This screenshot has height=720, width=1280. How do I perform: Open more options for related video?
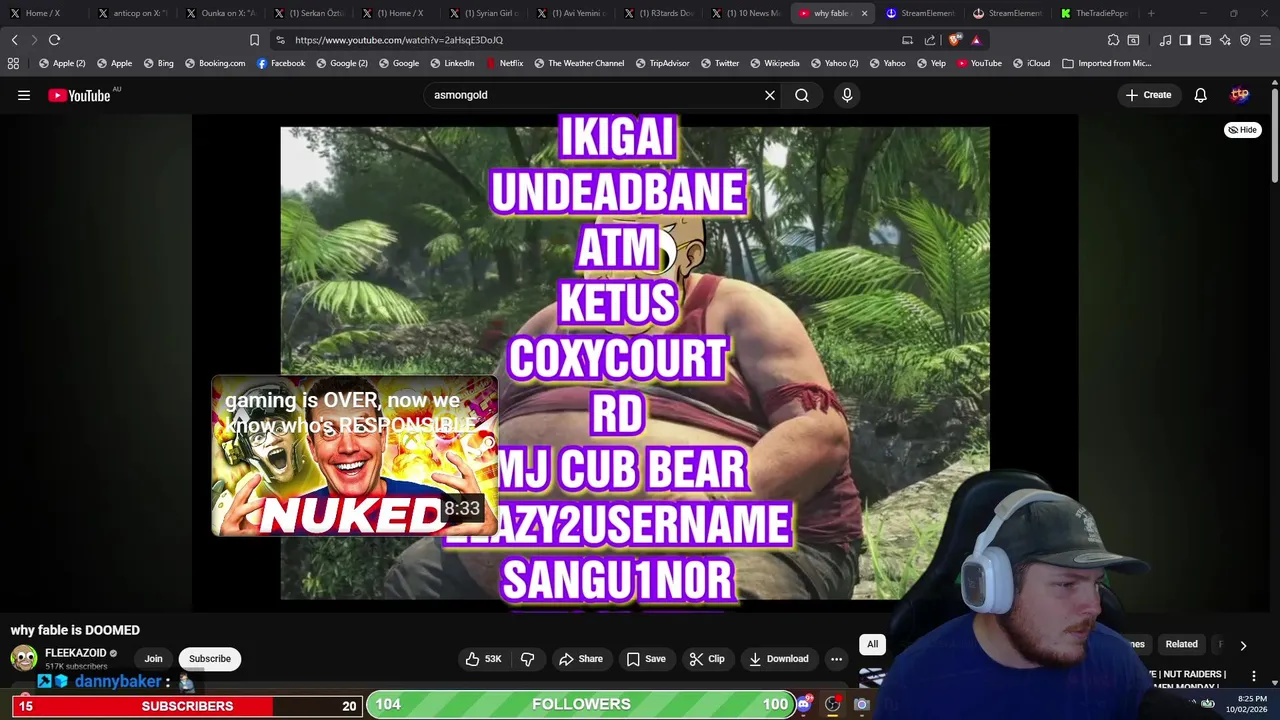pyautogui.click(x=1253, y=677)
